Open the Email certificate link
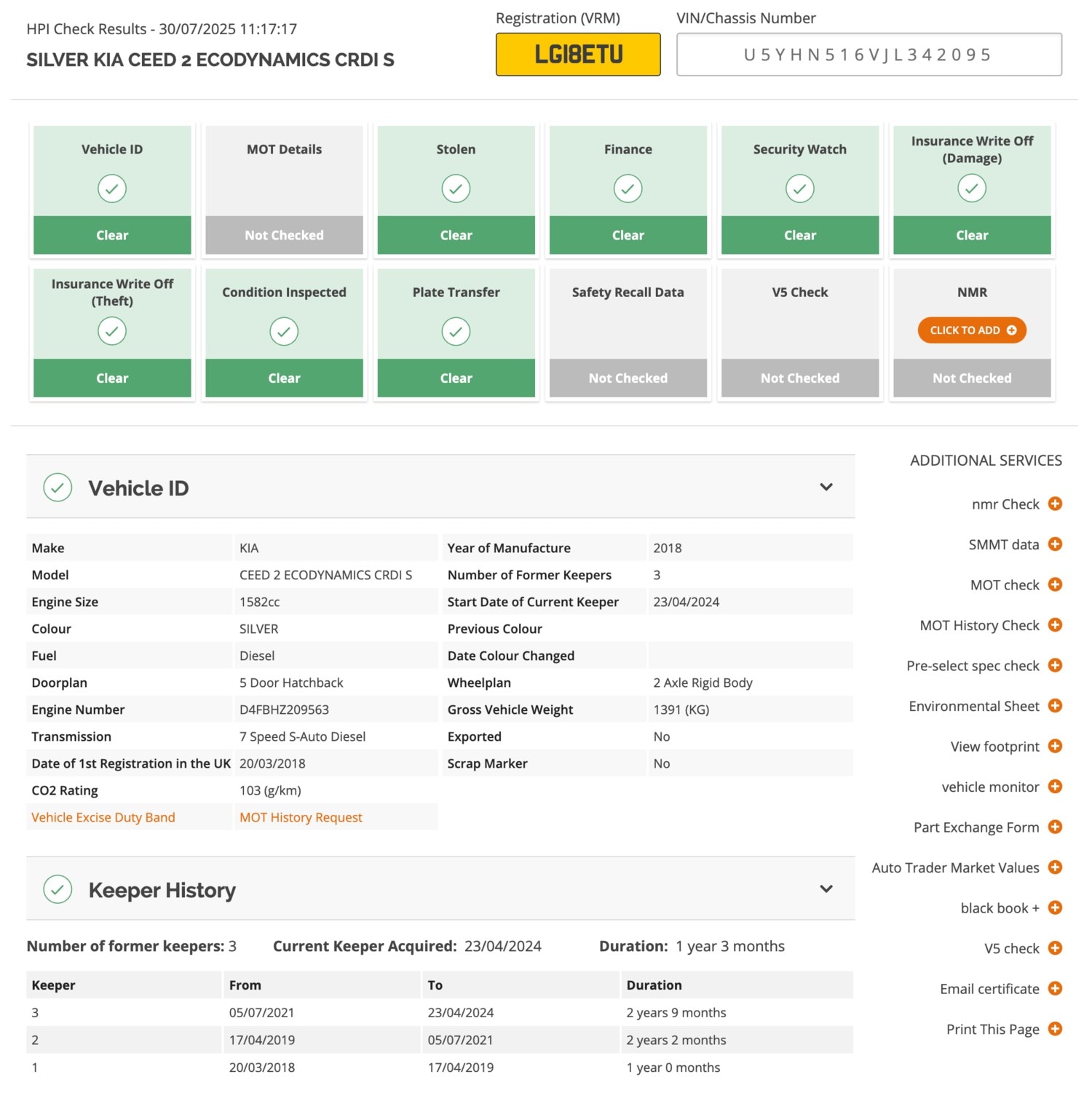 click(x=989, y=988)
